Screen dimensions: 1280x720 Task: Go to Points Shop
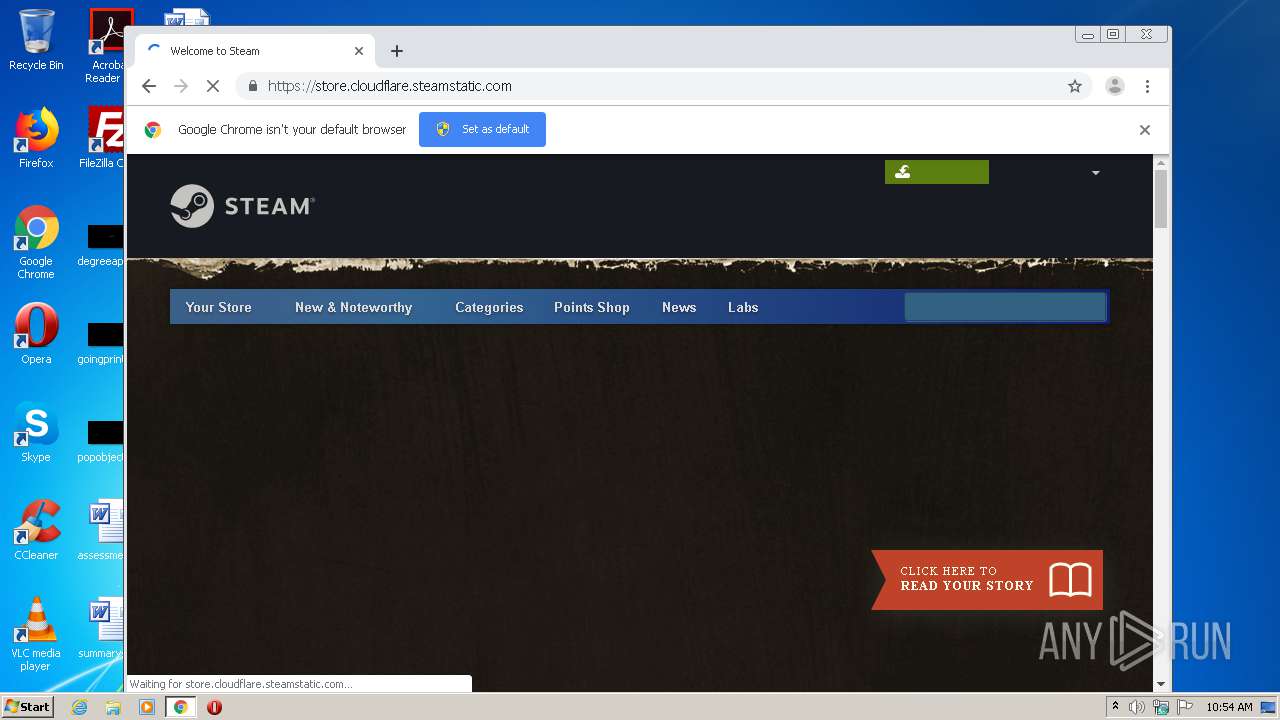tap(592, 307)
